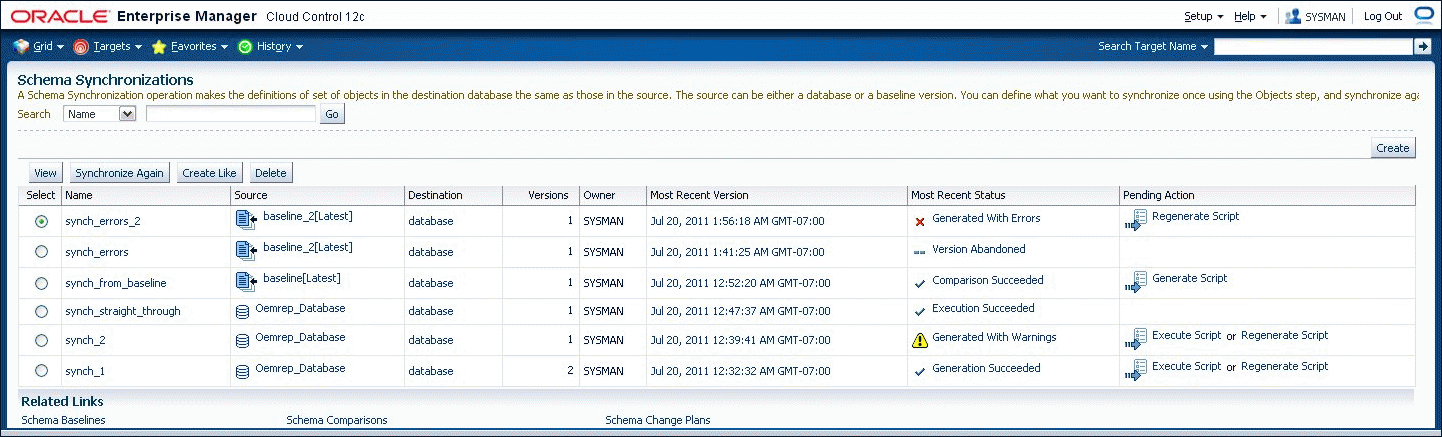Focus the schema synchronization search text field

click(x=230, y=114)
